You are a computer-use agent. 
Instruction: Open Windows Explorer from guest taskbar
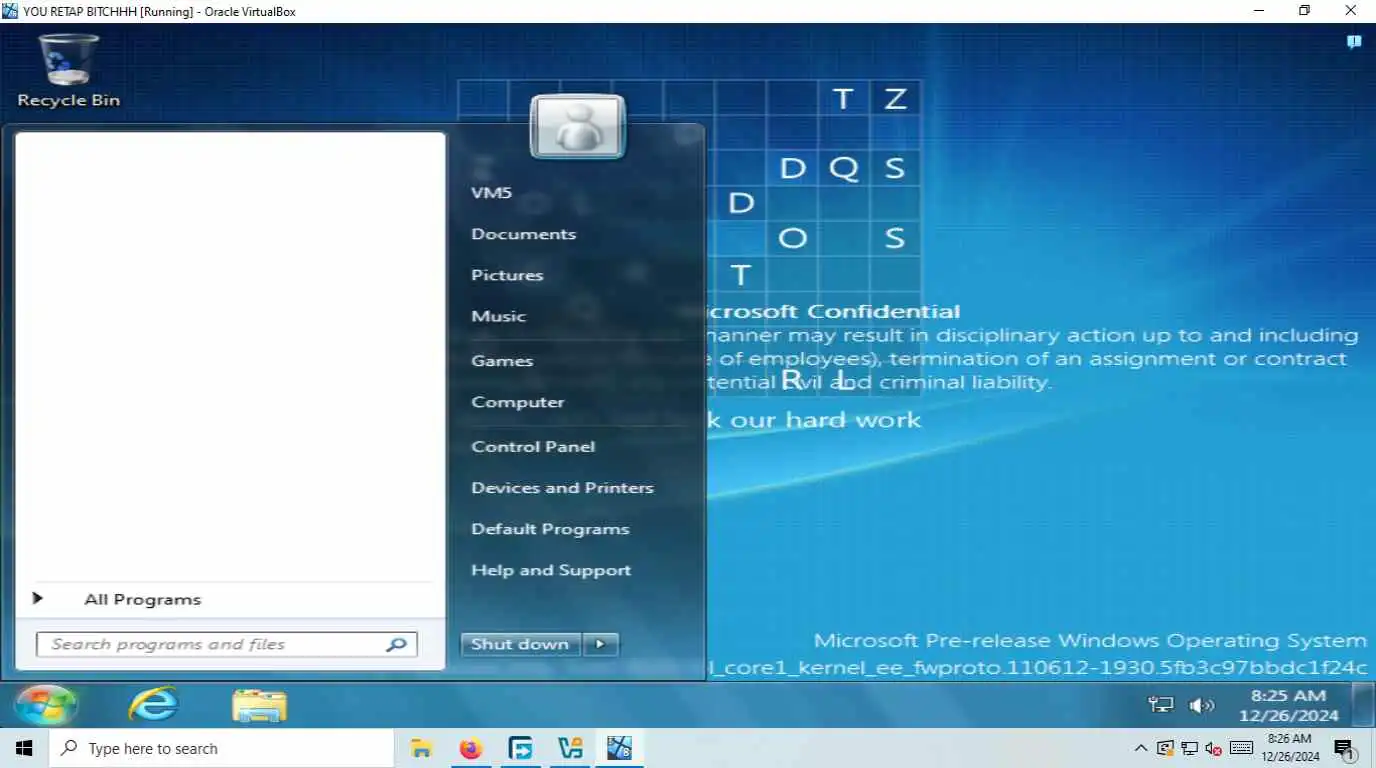[259, 705]
